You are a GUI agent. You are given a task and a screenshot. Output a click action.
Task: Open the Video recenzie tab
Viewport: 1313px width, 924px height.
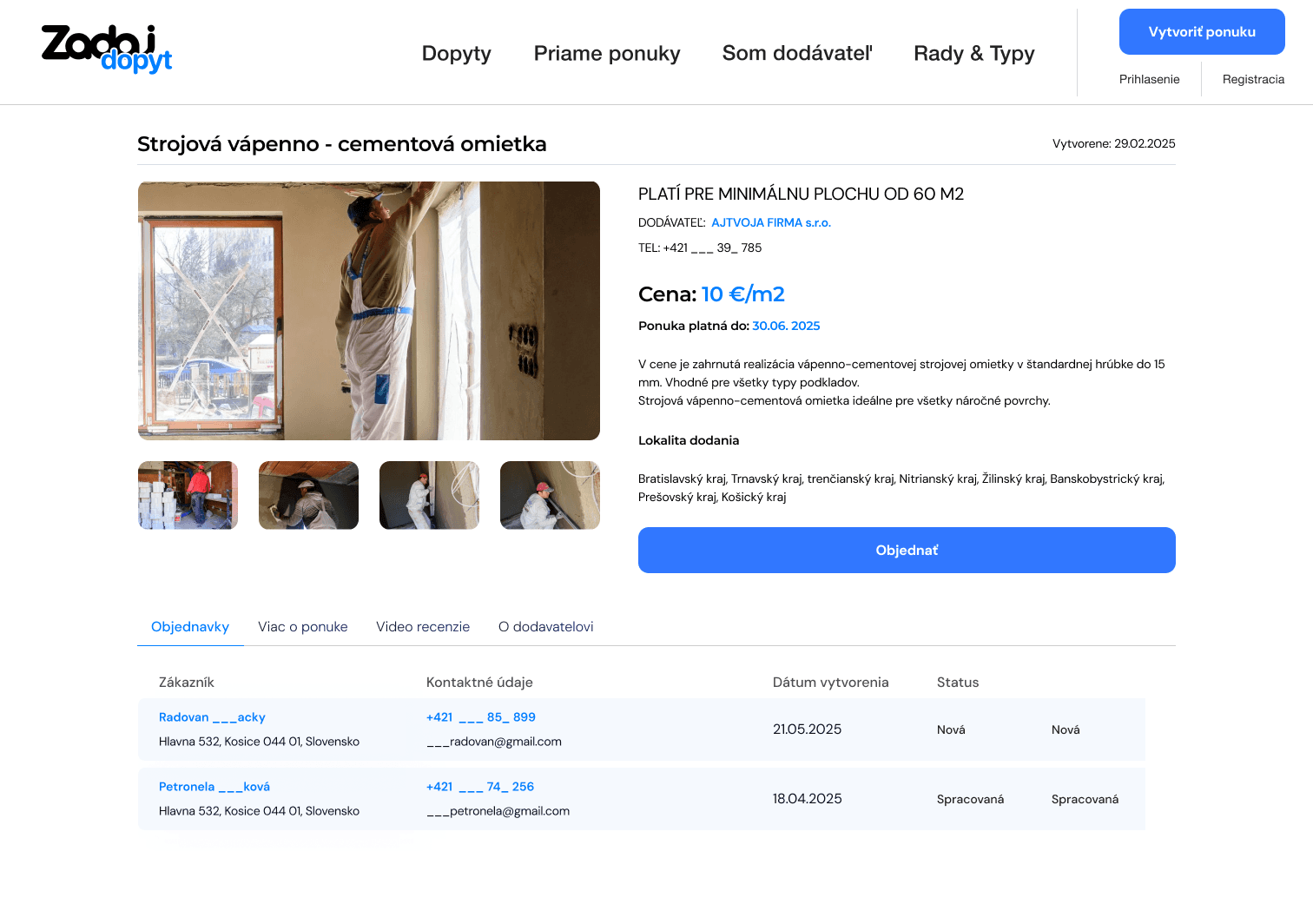[423, 627]
